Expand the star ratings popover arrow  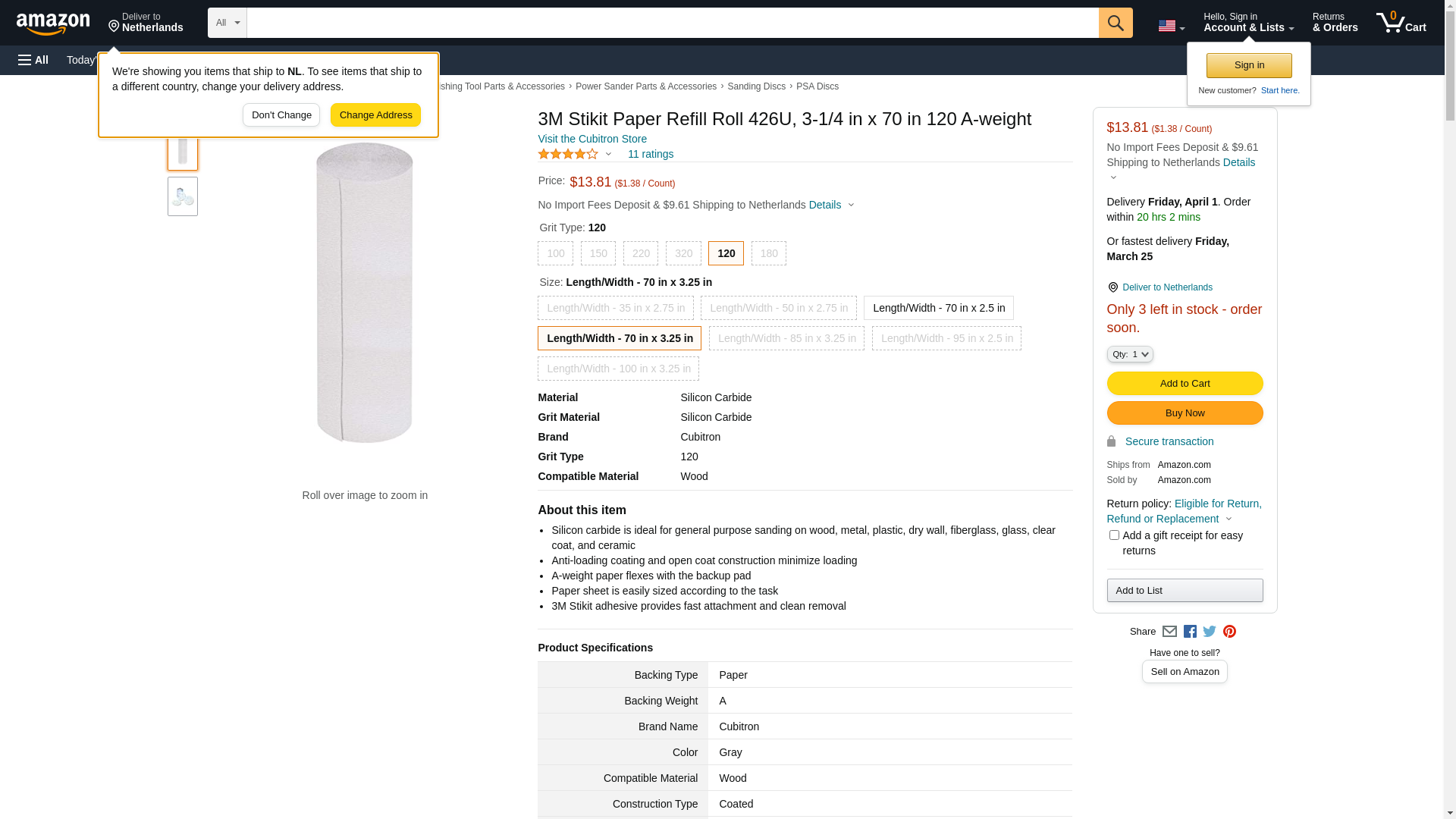608,155
